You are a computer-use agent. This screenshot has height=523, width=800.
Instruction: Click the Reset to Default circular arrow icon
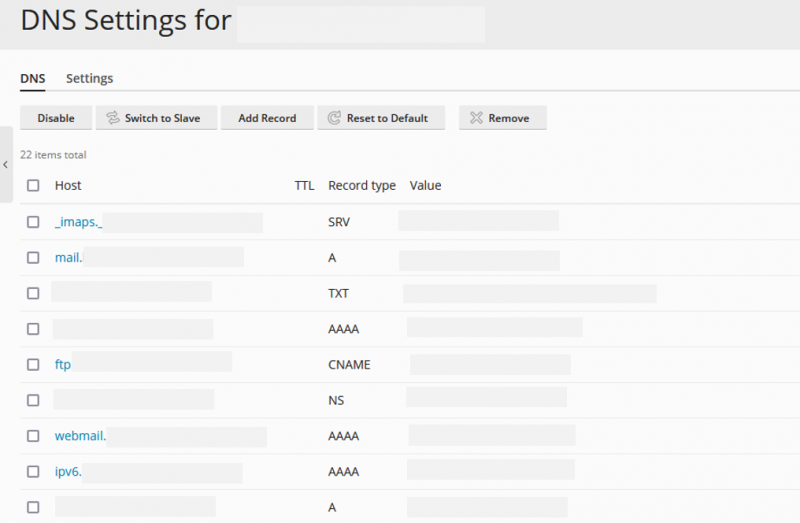[x=334, y=118]
